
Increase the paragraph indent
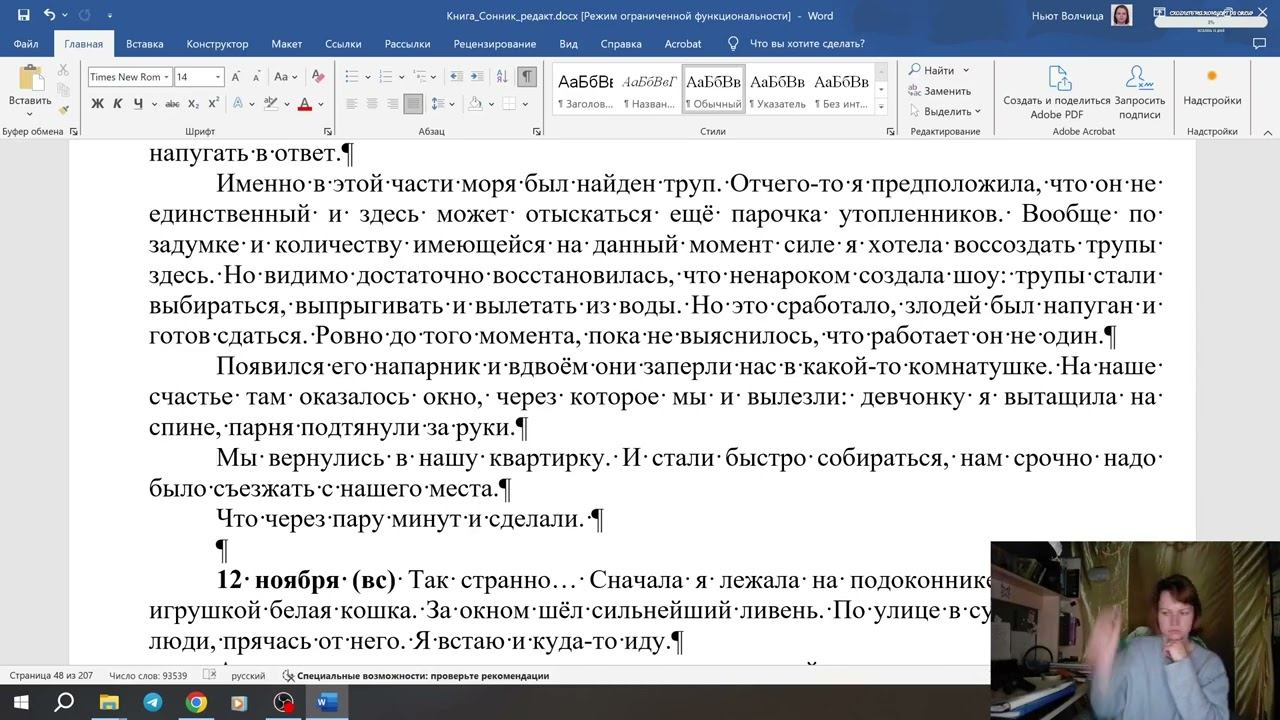point(477,77)
